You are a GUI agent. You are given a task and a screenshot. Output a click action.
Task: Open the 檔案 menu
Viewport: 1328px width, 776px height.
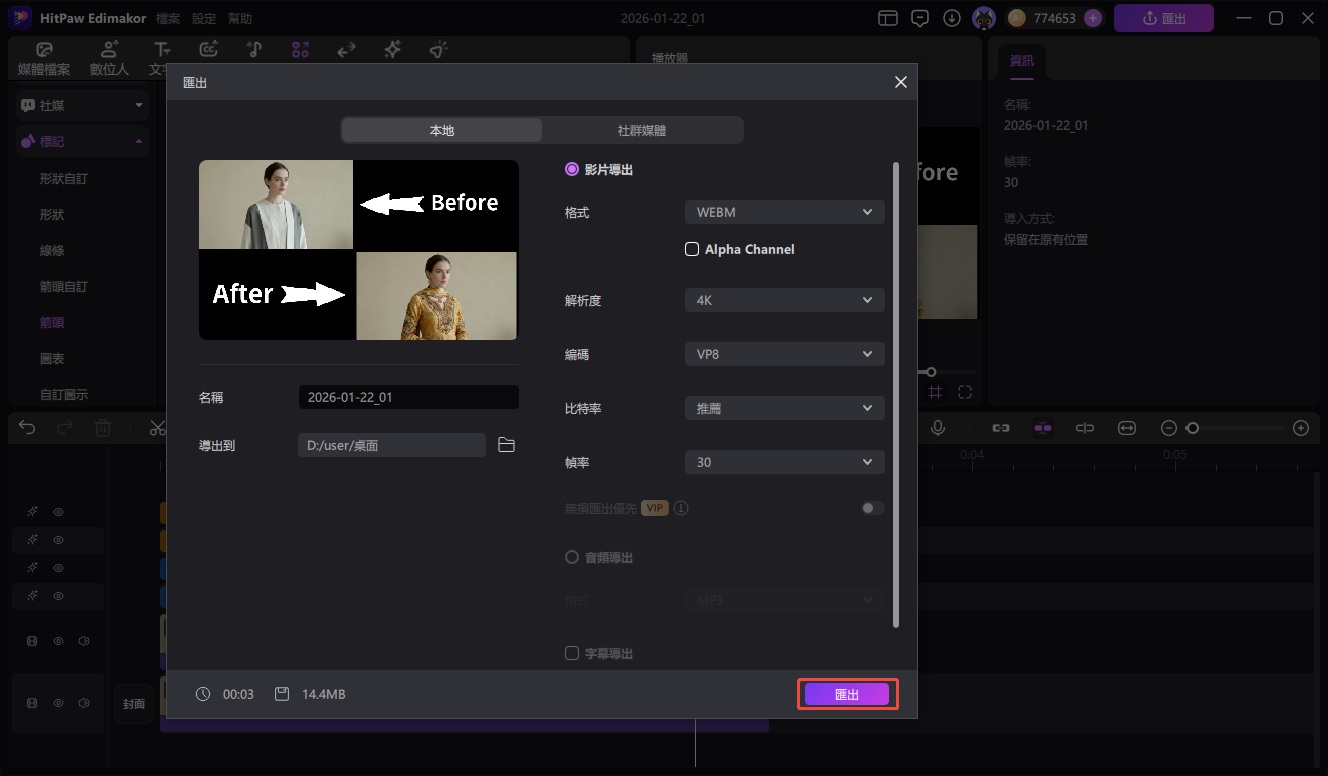168,19
